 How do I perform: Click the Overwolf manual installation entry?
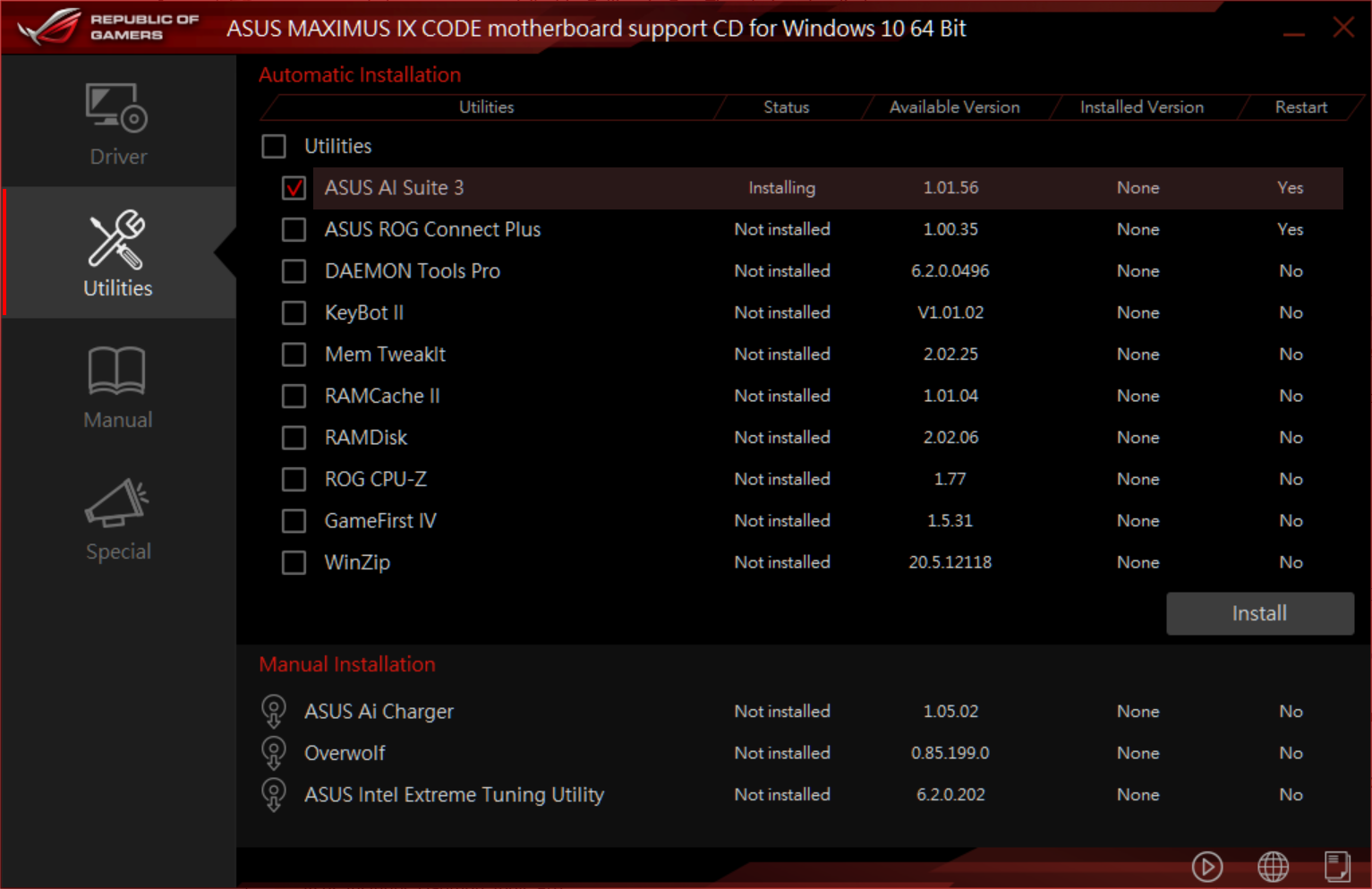pyautogui.click(x=345, y=753)
